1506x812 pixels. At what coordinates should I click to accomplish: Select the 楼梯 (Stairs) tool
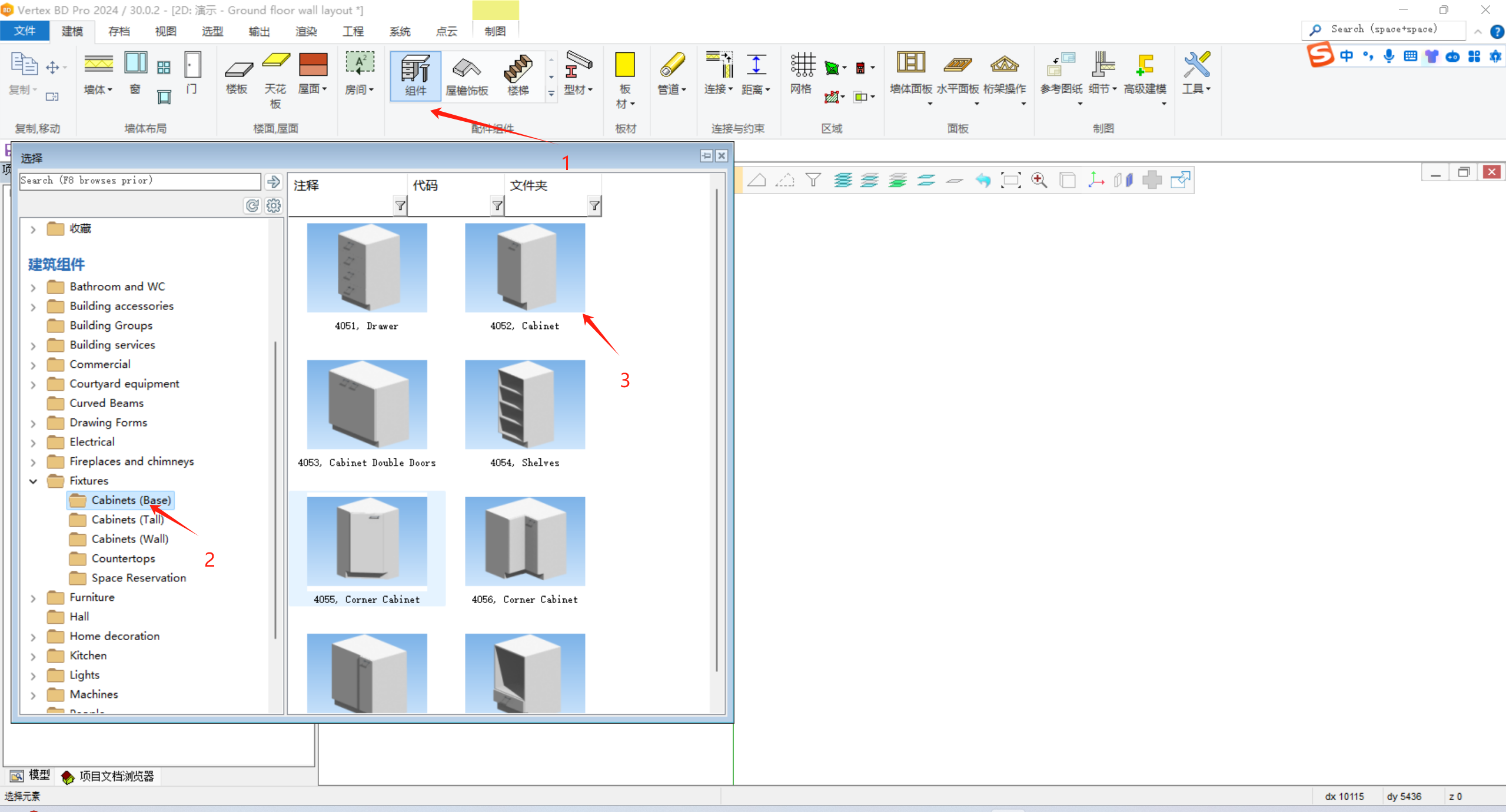click(518, 75)
